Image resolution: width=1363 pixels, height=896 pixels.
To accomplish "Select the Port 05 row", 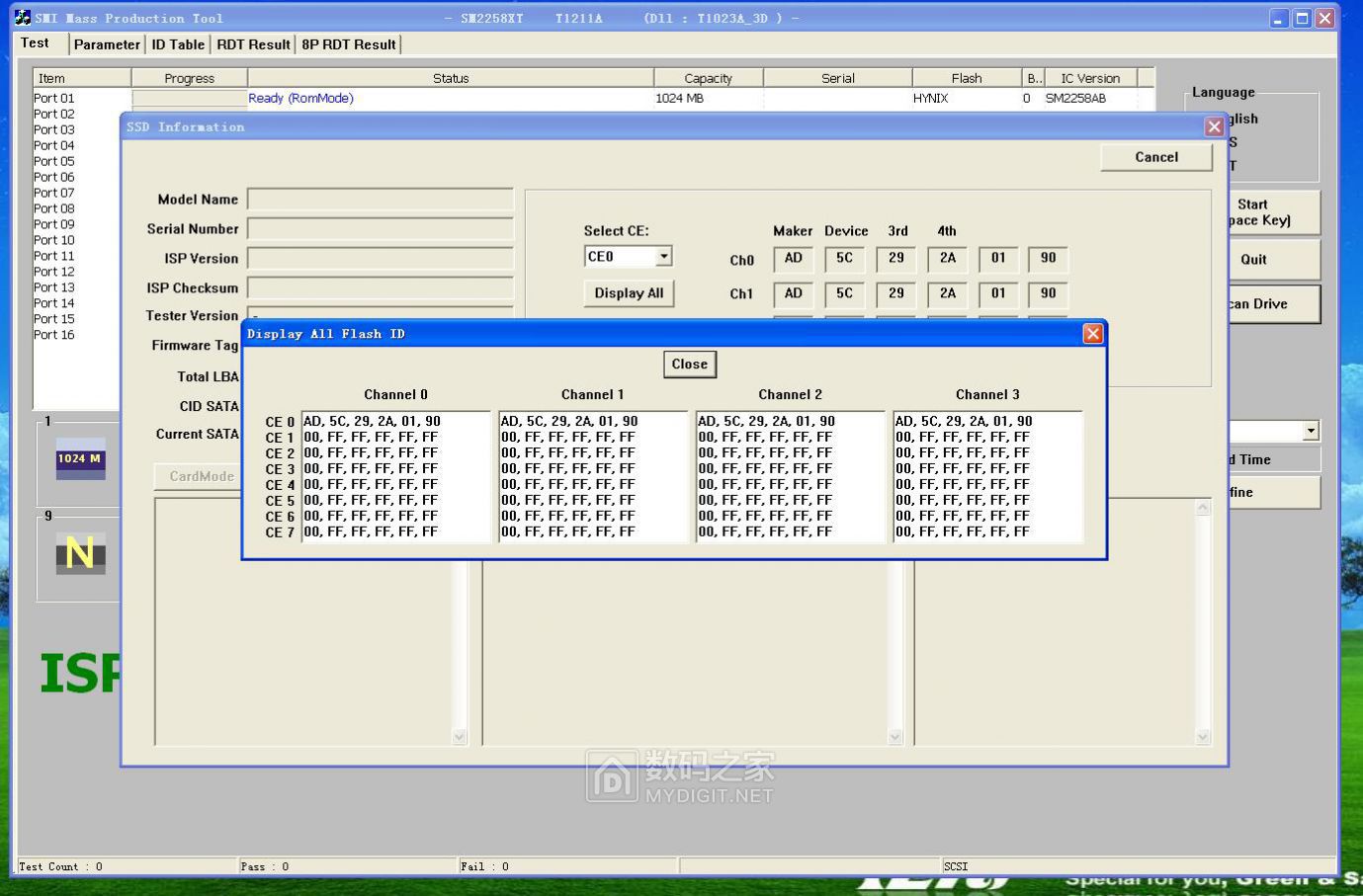I will [54, 161].
